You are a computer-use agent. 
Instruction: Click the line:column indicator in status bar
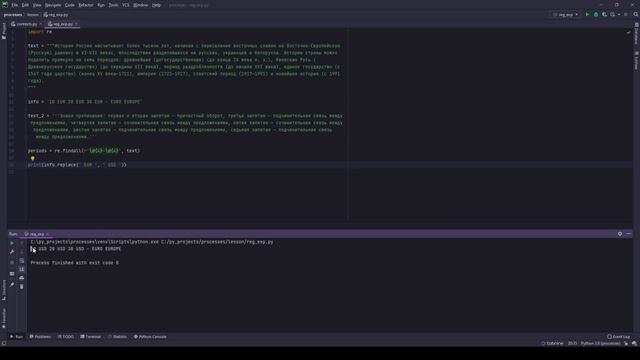[x=572, y=344]
